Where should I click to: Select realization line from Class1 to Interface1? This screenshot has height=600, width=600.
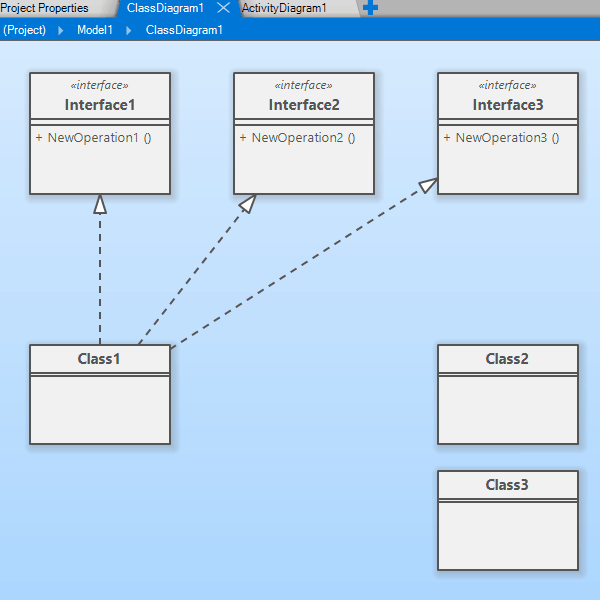pyautogui.click(x=100, y=276)
